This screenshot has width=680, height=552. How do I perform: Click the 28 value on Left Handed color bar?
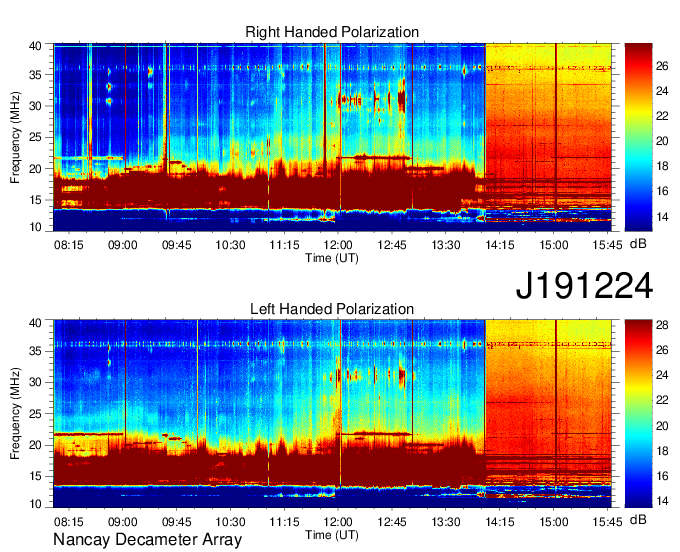point(662,325)
